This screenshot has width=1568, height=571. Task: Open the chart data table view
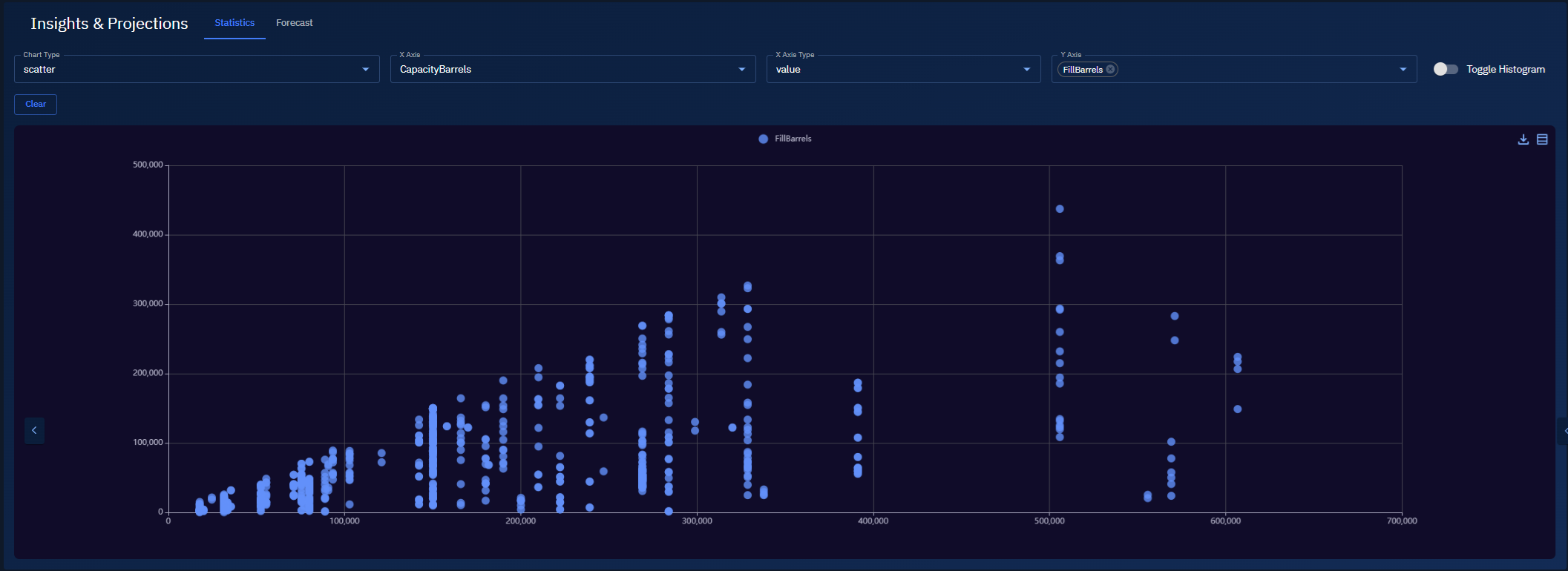[x=1542, y=139]
